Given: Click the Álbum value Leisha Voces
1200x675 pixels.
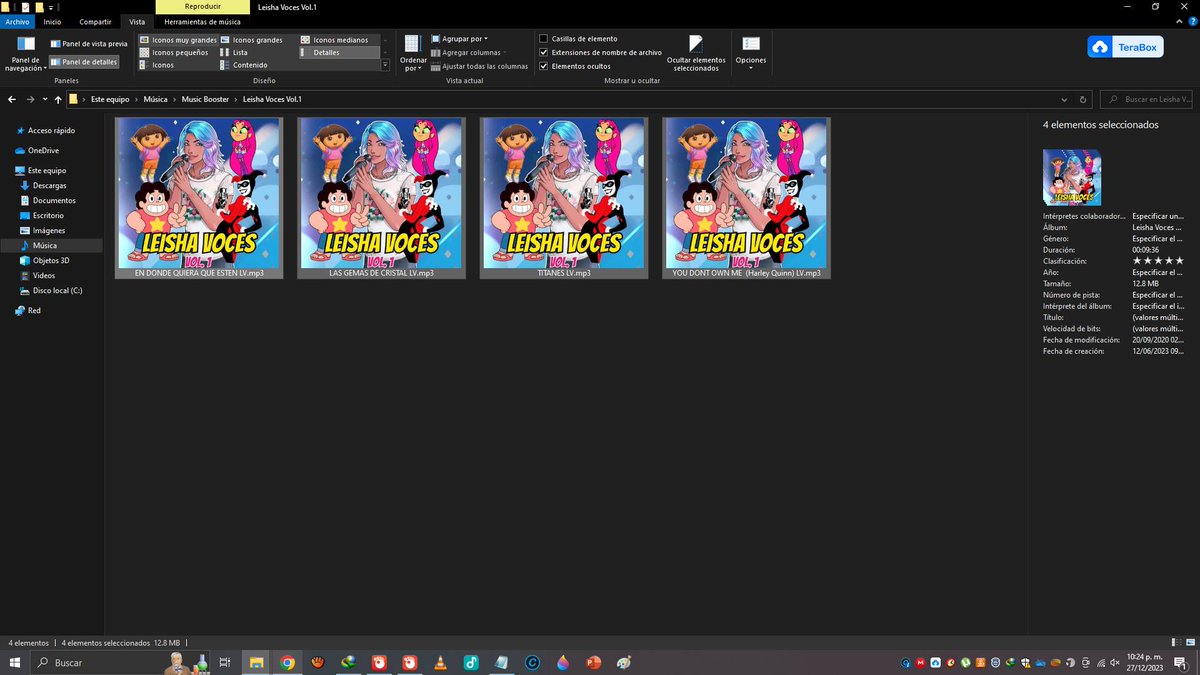Looking at the screenshot, I should coord(1158,227).
